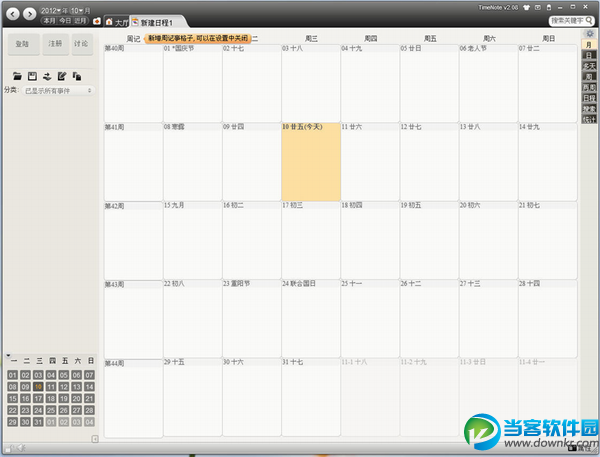Select the 新建日程1 tab
This screenshot has width=600, height=457.
pos(157,23)
